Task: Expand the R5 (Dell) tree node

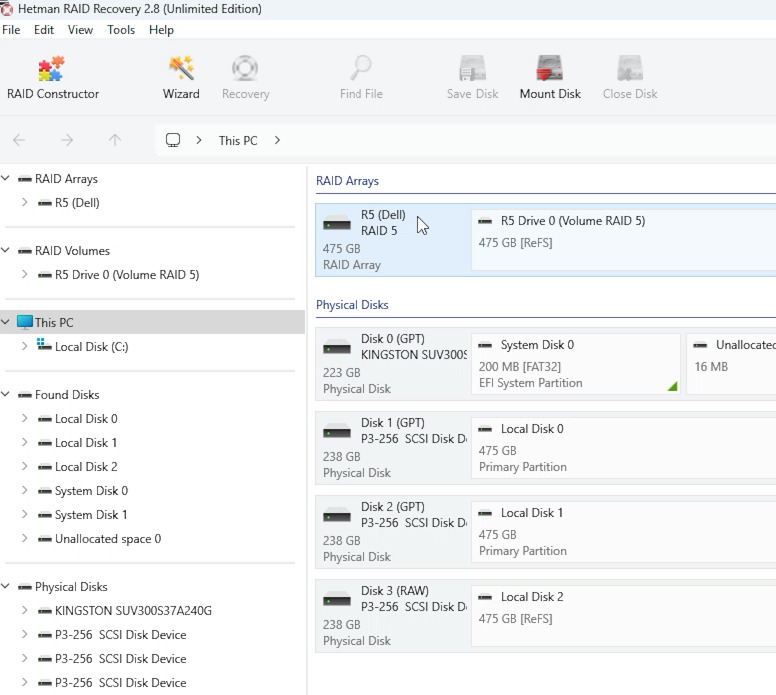Action: coord(24,202)
